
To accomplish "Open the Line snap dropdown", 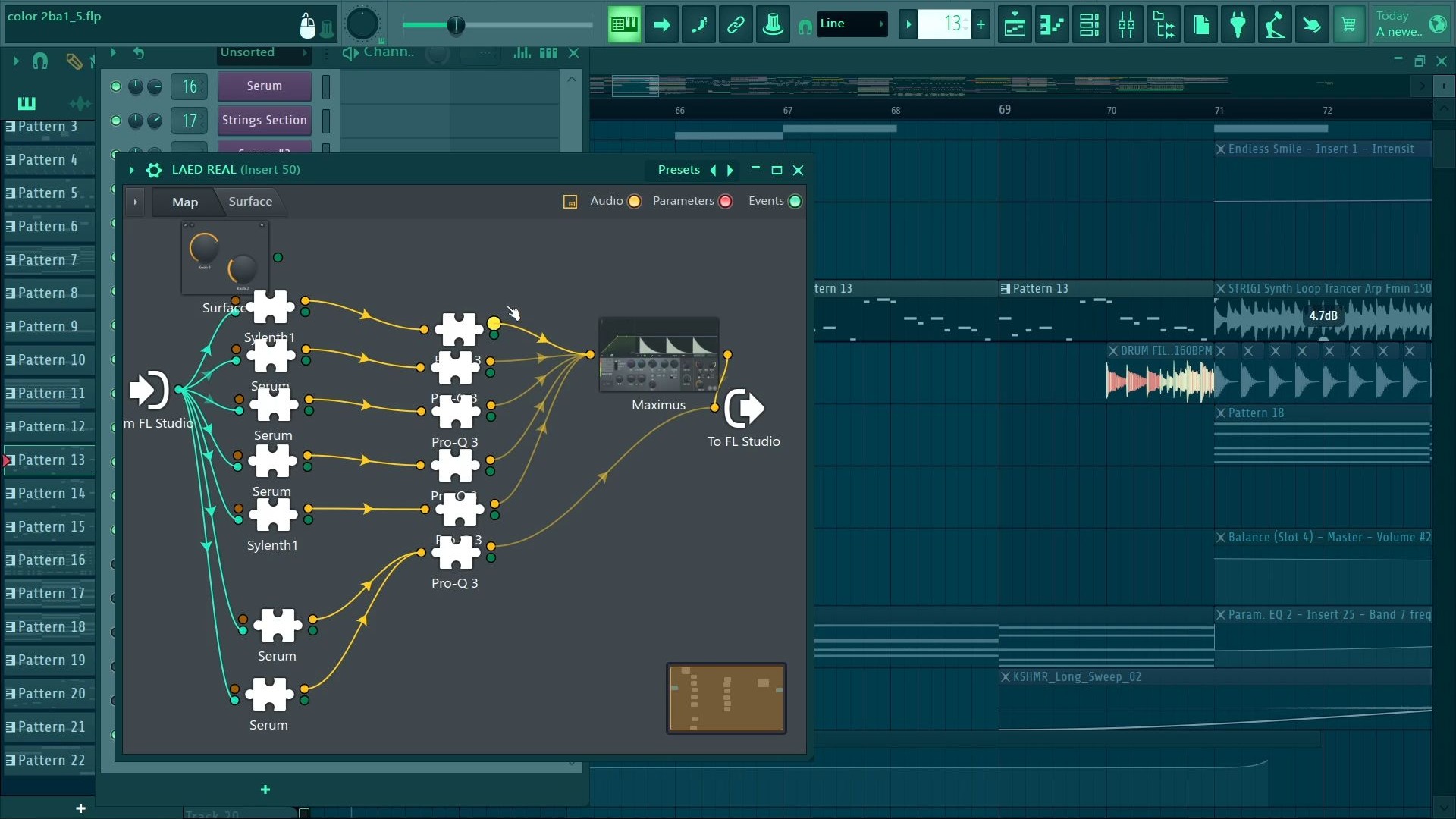I will pos(852,24).
